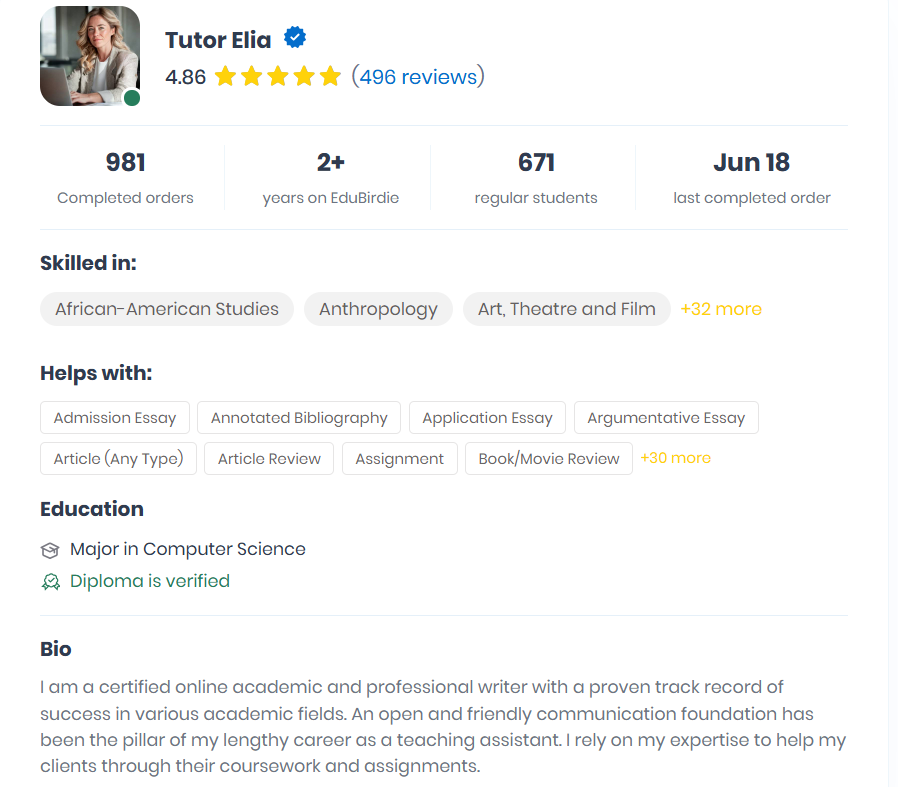The width and height of the screenshot is (898, 787).
Task: Click the graduation cap education icon
Action: pyautogui.click(x=50, y=550)
